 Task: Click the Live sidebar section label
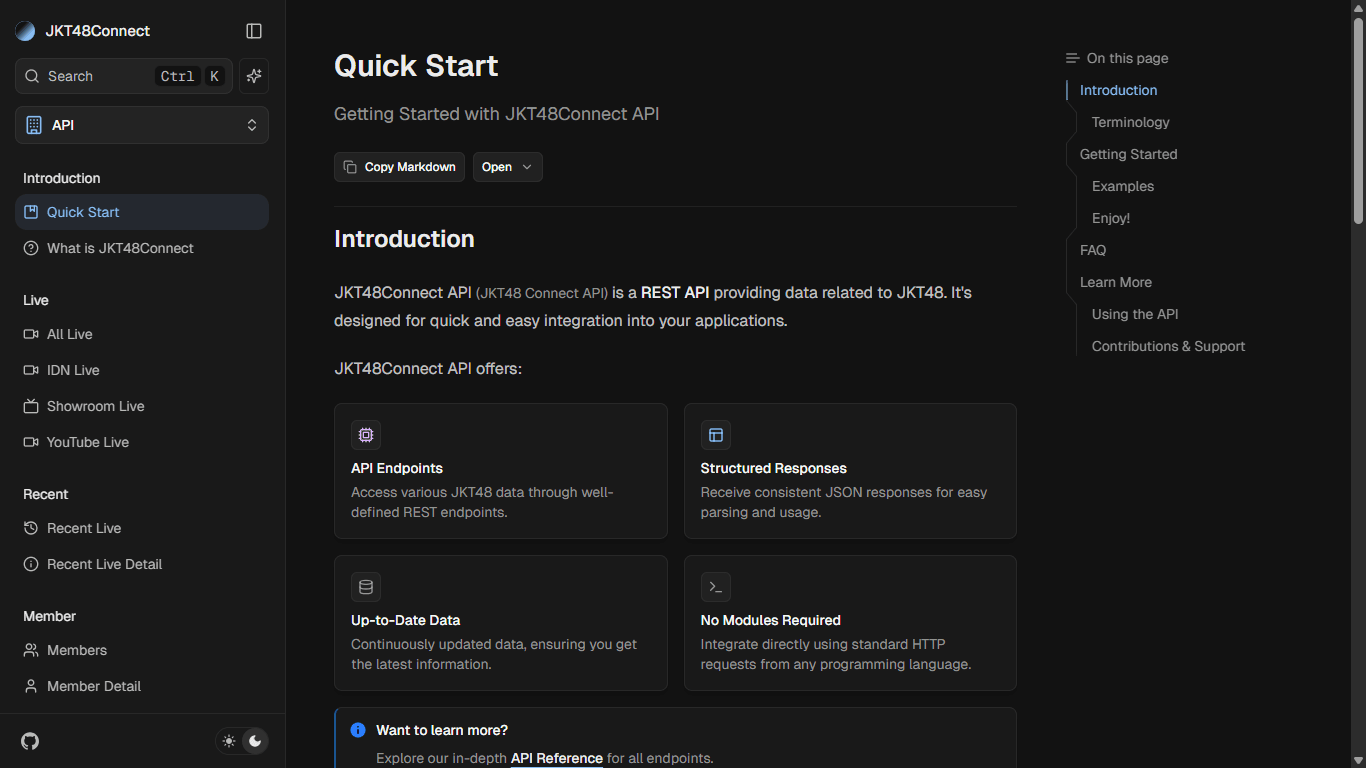[x=36, y=300]
